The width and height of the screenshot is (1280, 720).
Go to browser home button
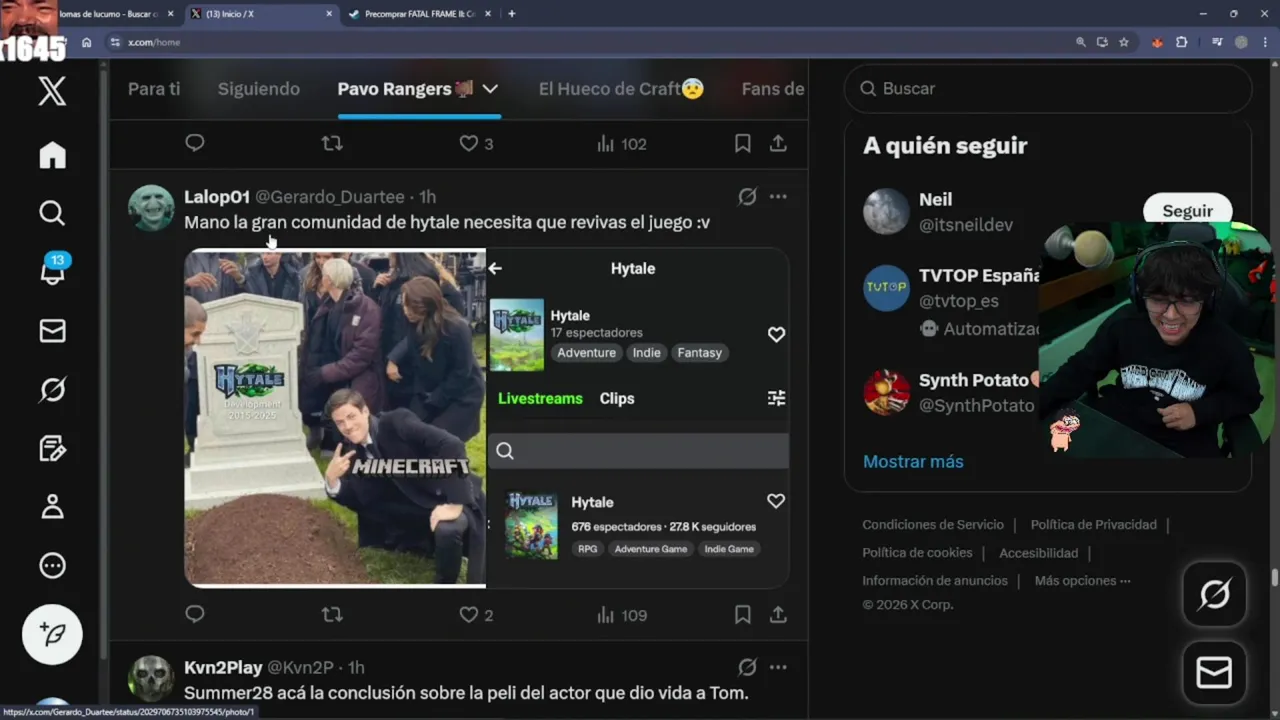tap(87, 42)
